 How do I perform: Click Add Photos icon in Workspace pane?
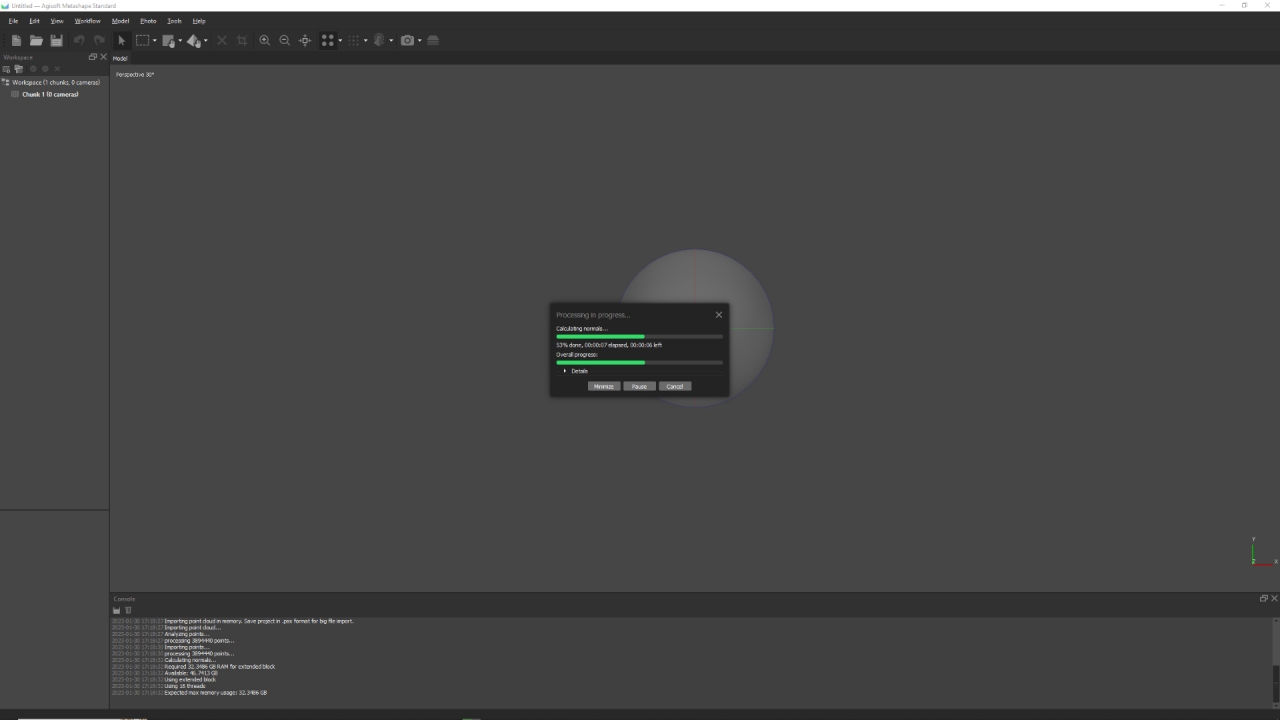tap(19, 69)
